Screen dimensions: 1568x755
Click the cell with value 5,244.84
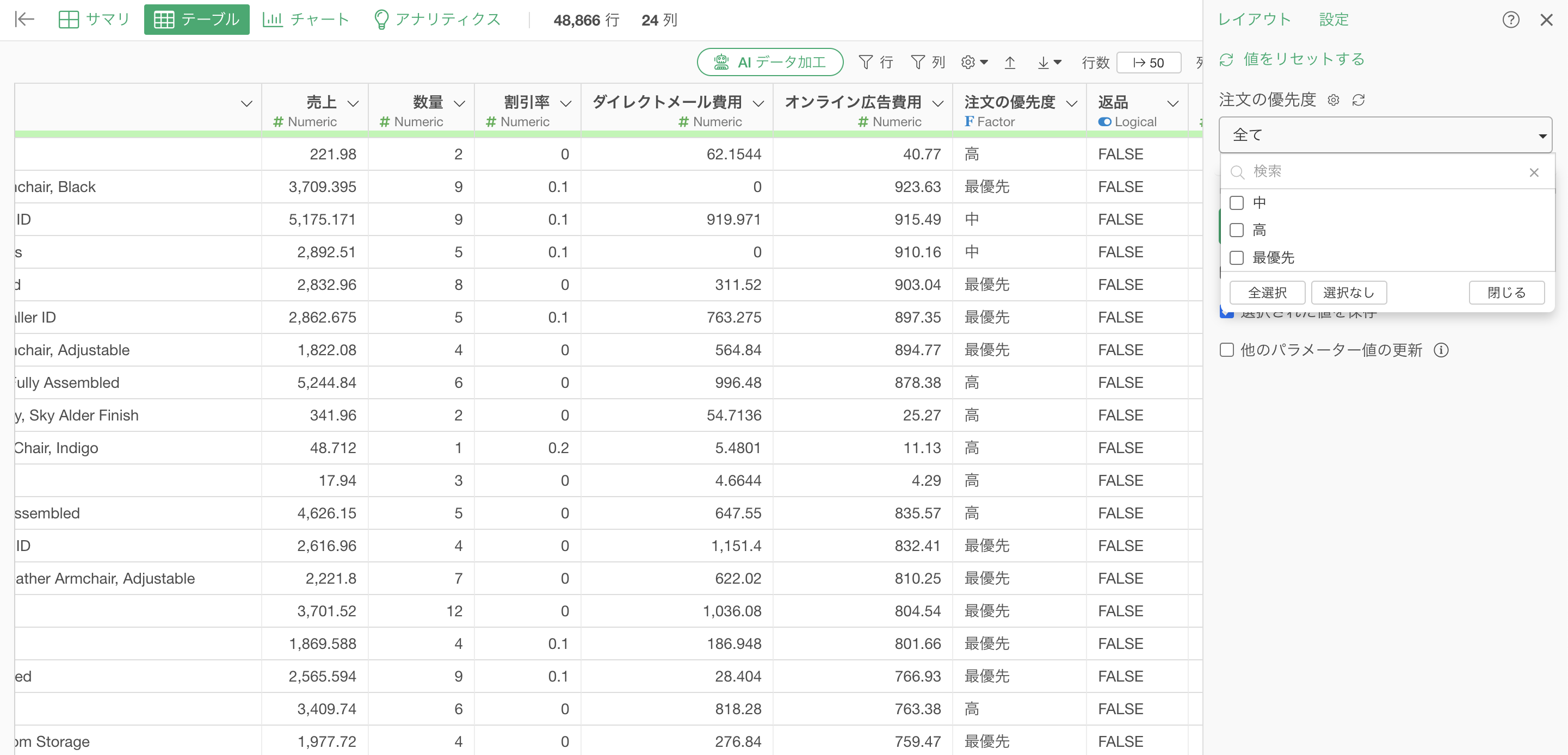(314, 383)
